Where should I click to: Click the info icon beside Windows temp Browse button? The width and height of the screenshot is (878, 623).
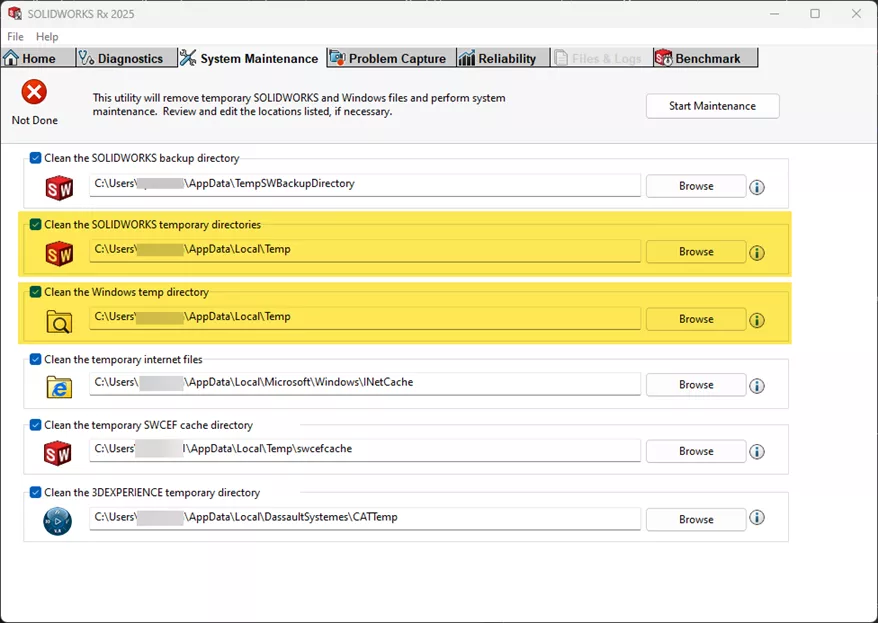pos(757,320)
